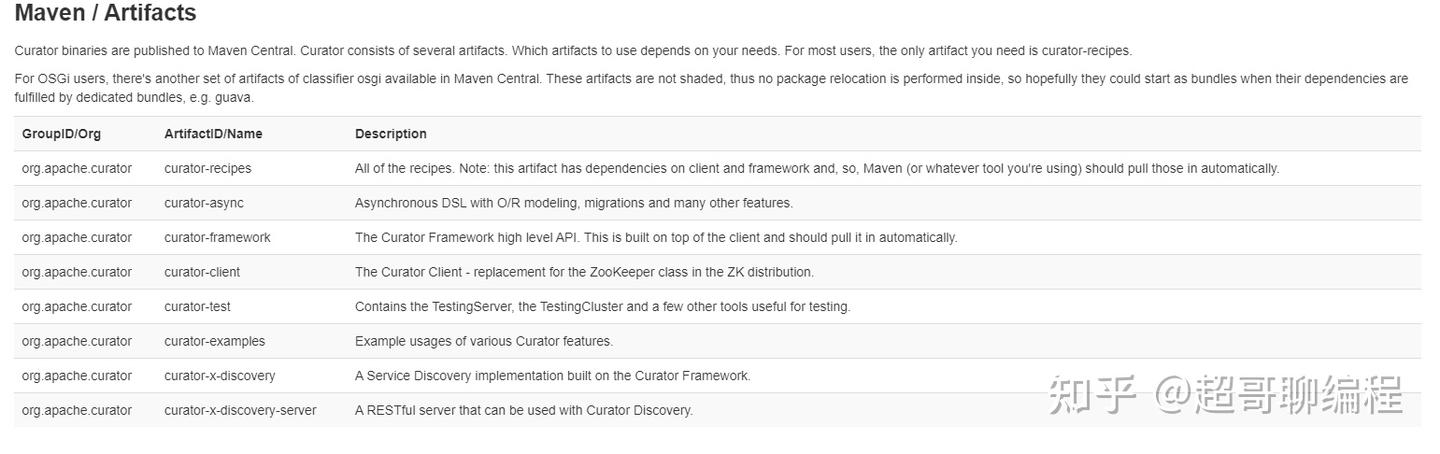The width and height of the screenshot is (1440, 454).
Task: Click the Asynchronous DSL description text
Action: pyautogui.click(x=573, y=203)
